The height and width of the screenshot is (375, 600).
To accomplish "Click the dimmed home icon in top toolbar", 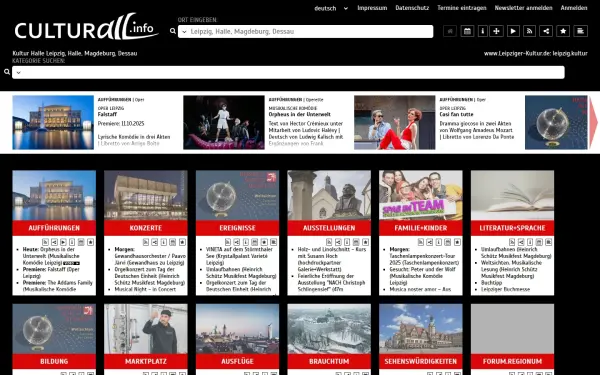I will (x=450, y=31).
